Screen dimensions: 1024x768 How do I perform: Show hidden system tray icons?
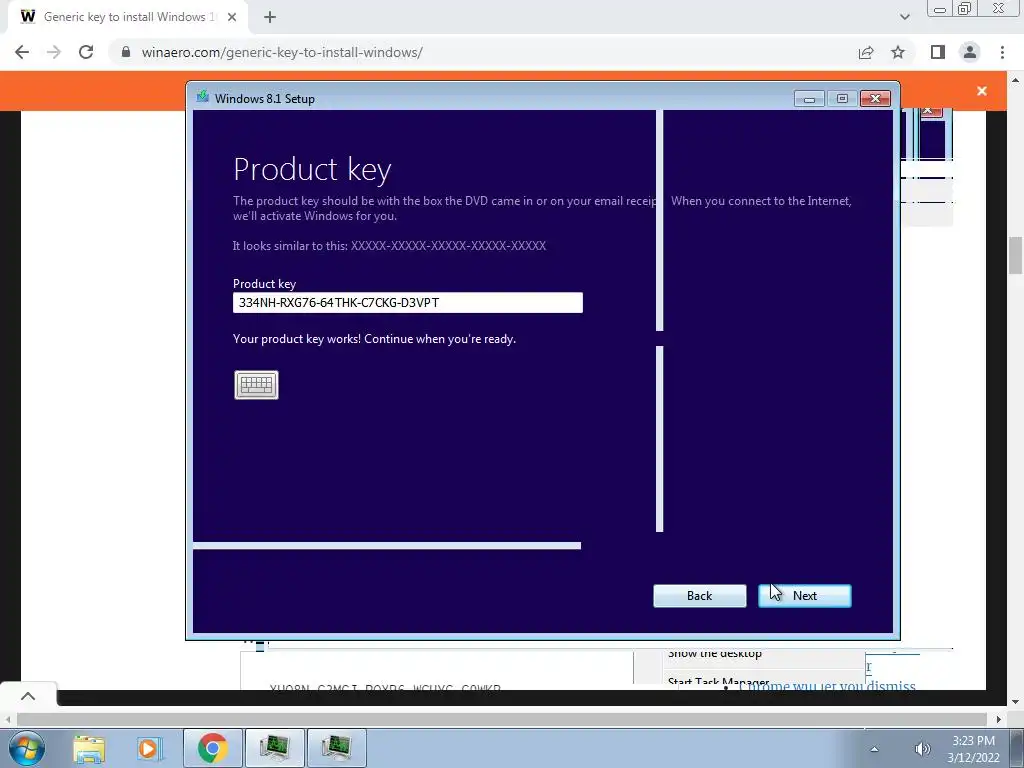click(x=874, y=749)
